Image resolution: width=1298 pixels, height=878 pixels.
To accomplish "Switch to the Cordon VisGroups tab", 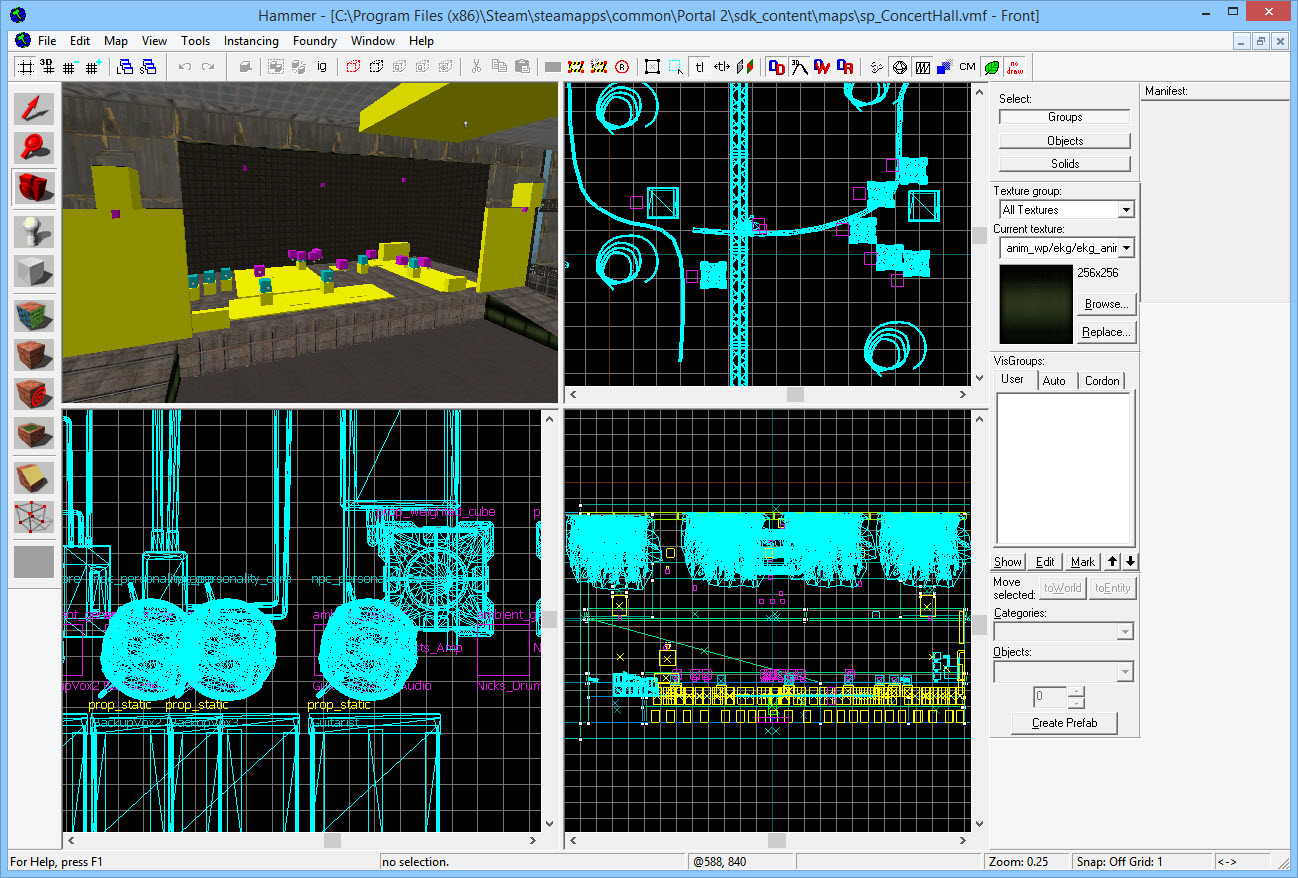I will [1102, 380].
